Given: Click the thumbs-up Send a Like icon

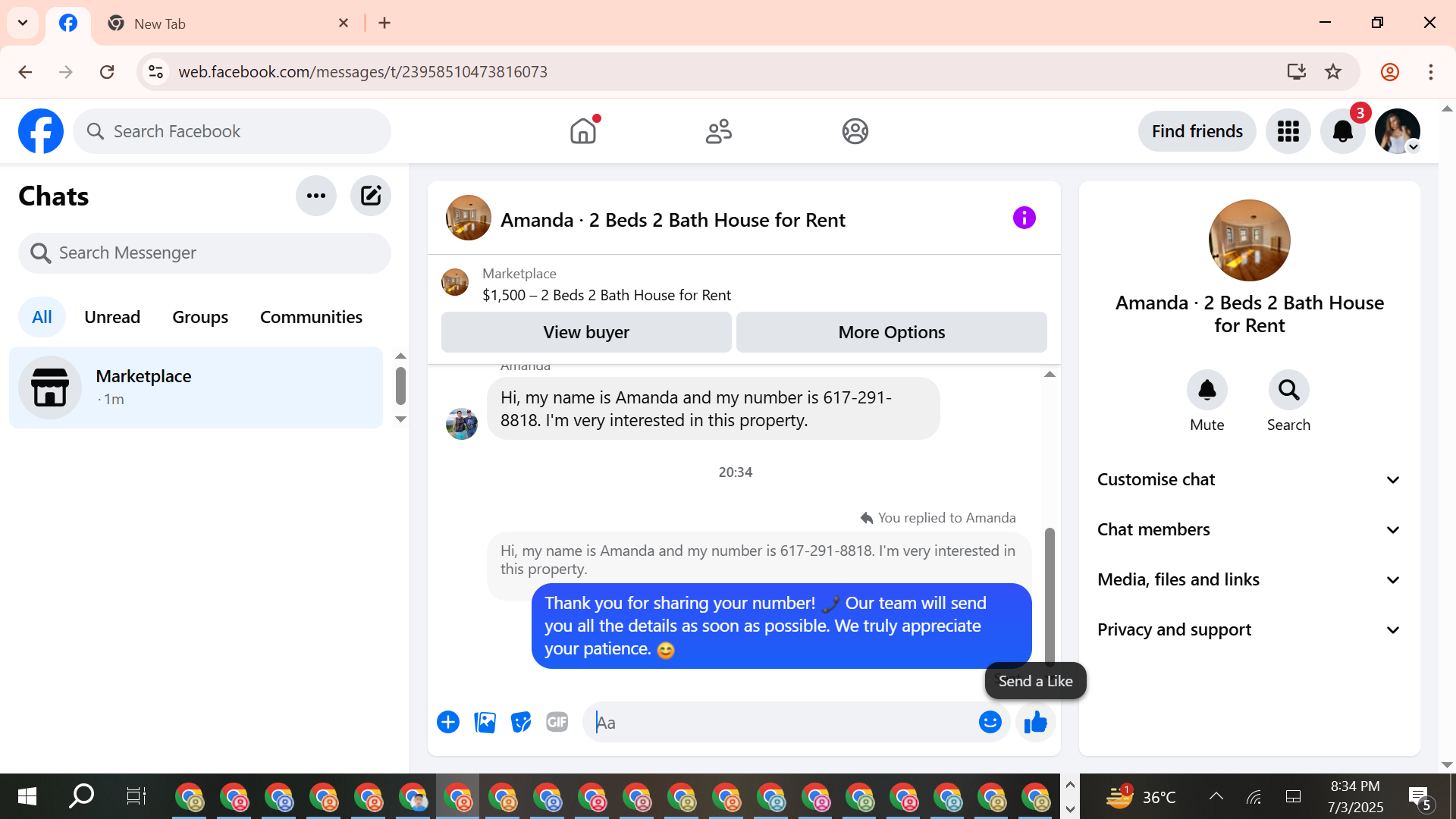Looking at the screenshot, I should [x=1035, y=723].
